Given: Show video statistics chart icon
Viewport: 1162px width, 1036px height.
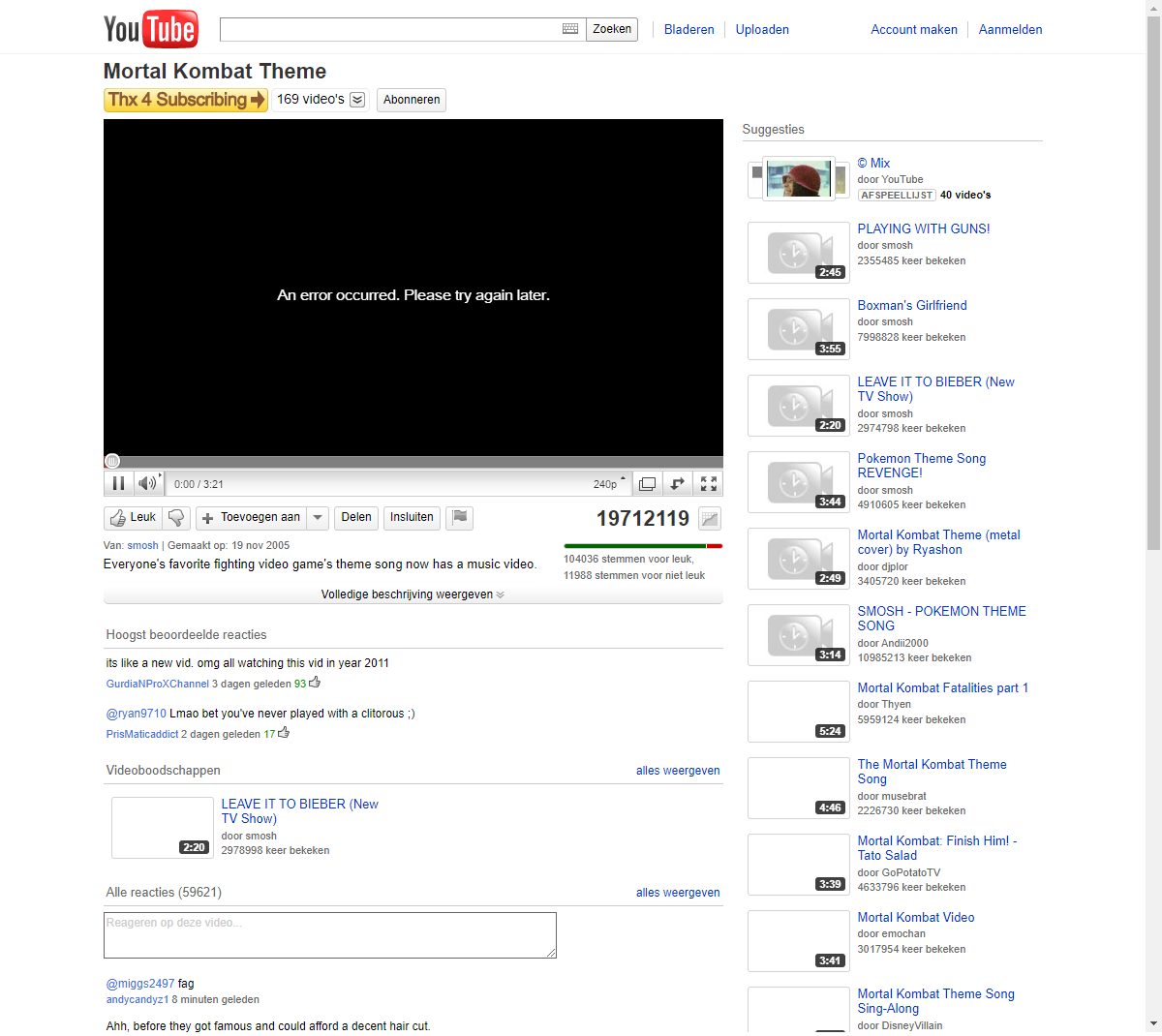Looking at the screenshot, I should click(710, 519).
